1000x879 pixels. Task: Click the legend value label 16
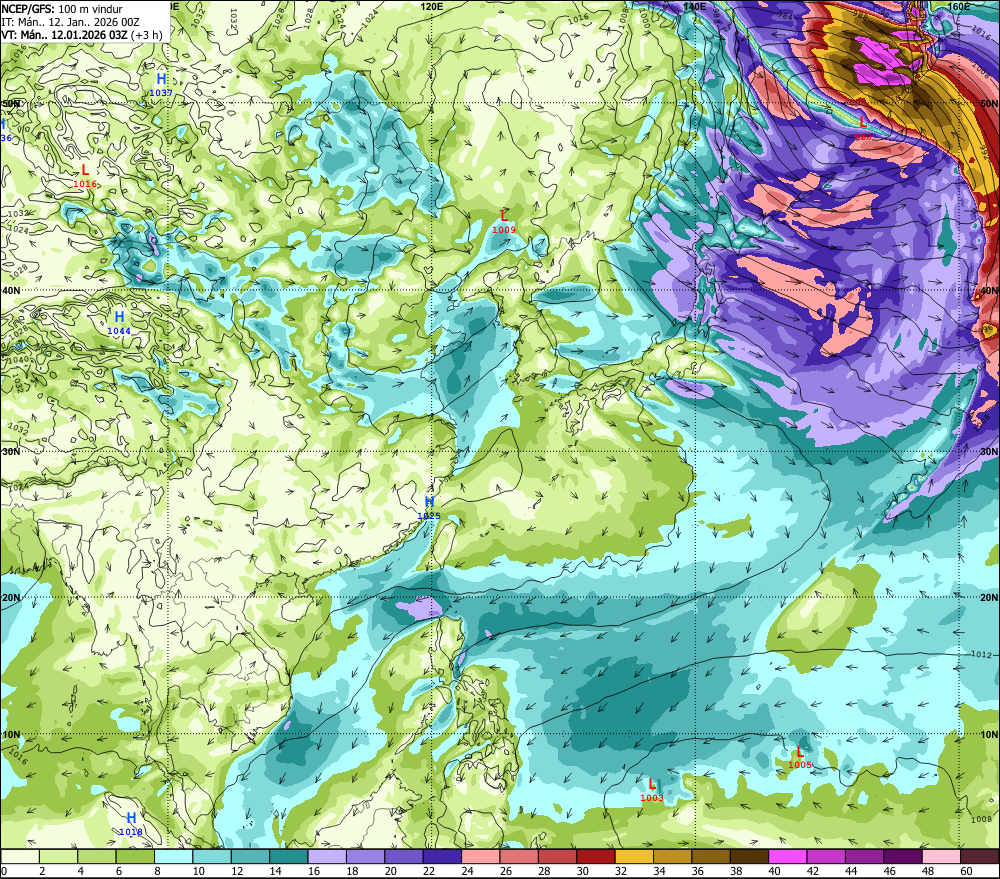[x=314, y=871]
